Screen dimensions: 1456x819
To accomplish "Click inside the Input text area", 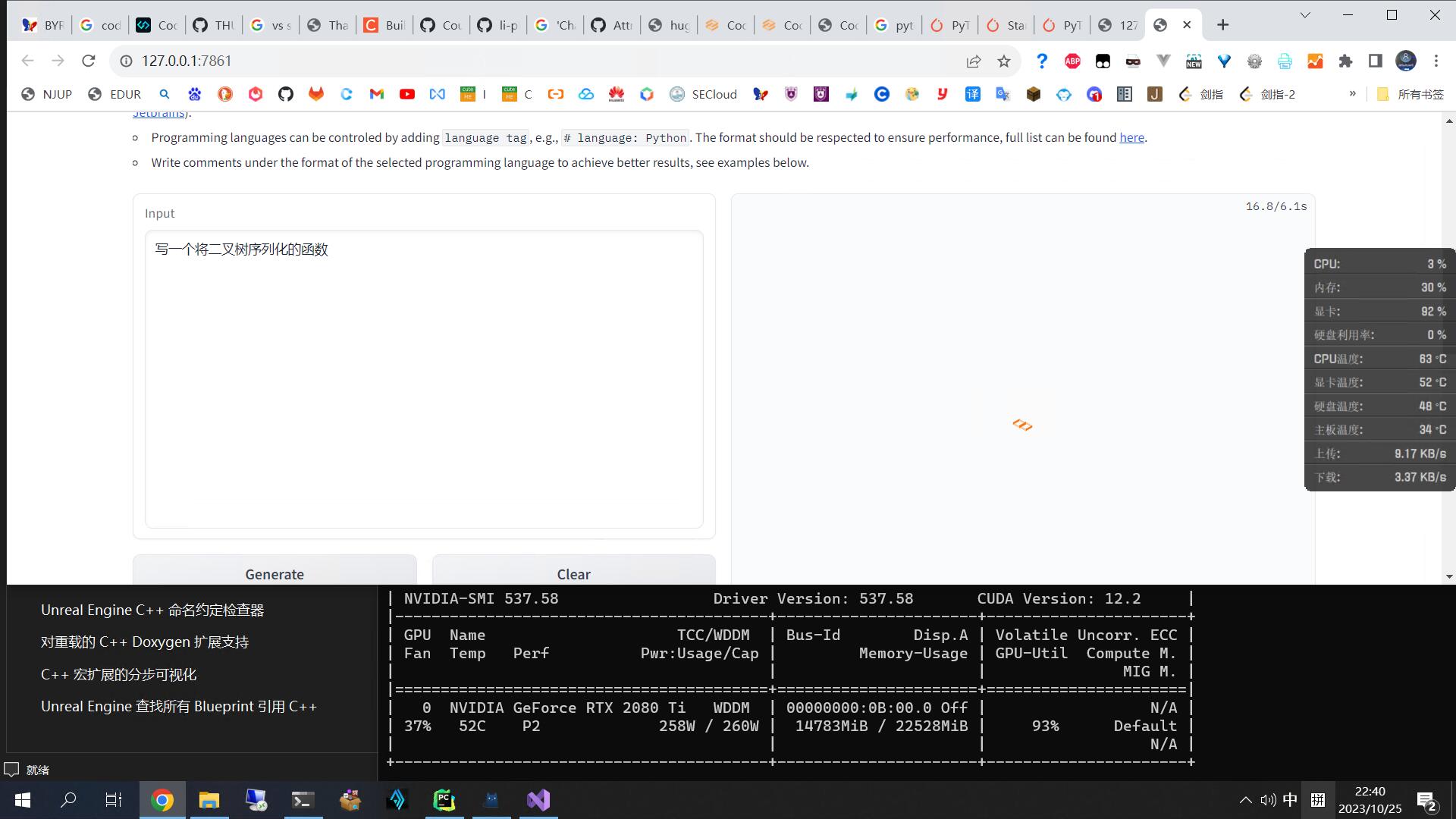I will (x=424, y=379).
